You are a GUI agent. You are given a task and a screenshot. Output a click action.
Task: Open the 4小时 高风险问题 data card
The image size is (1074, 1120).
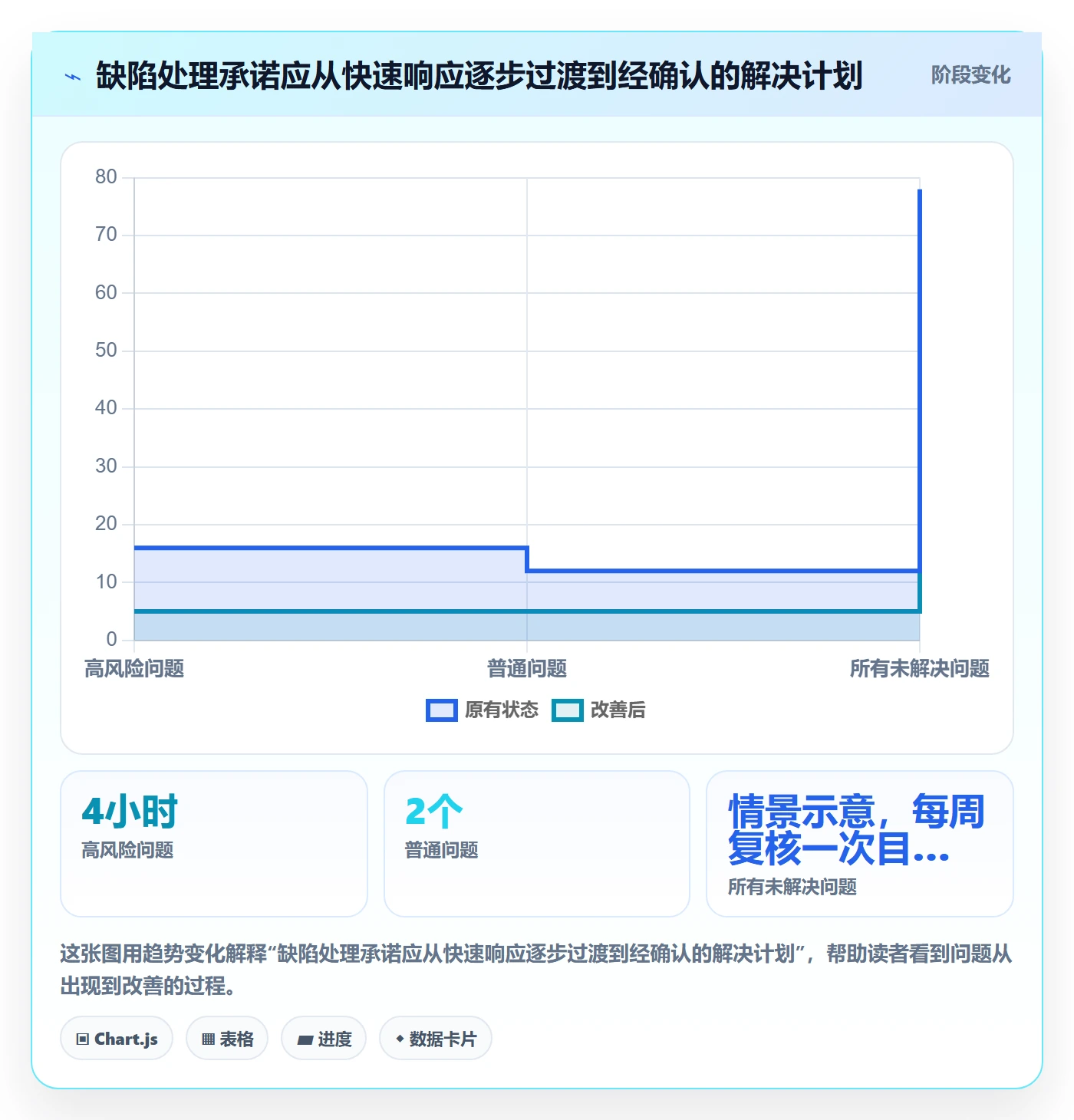(x=214, y=844)
